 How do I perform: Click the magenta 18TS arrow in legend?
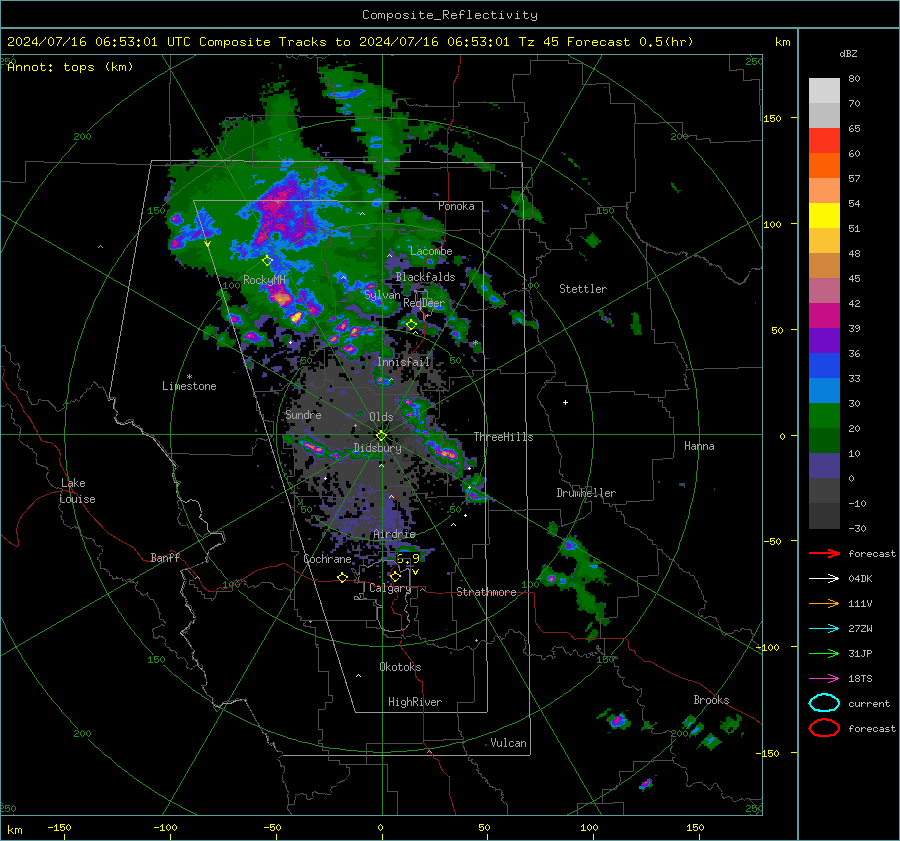point(824,679)
